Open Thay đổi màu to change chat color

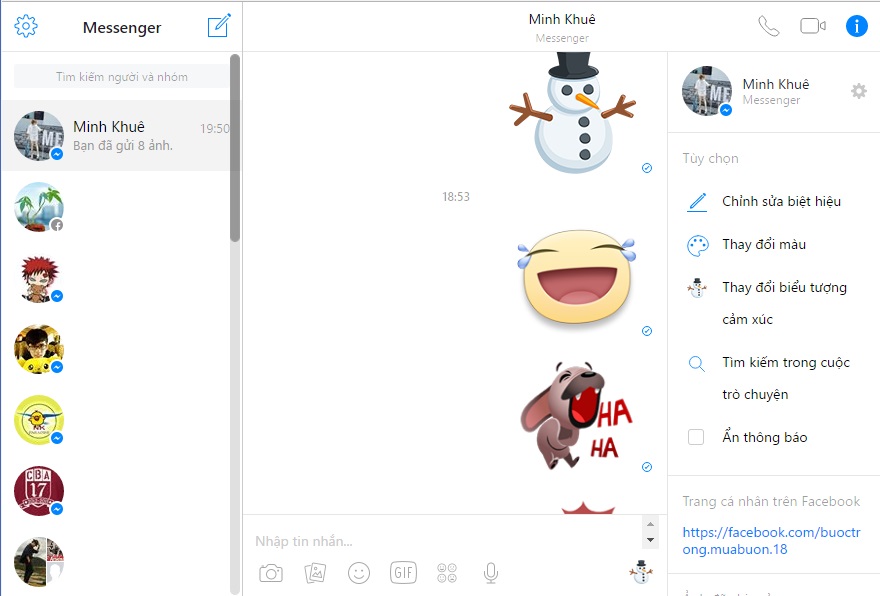(764, 244)
